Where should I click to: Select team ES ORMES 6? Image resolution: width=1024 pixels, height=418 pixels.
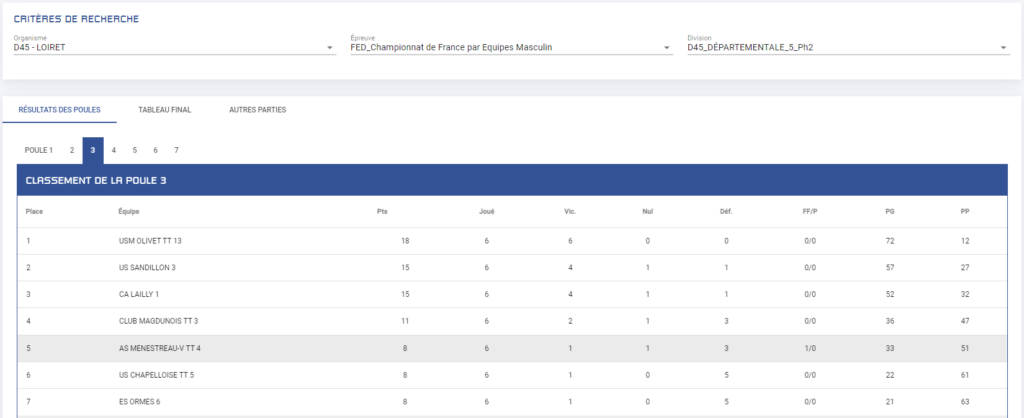tap(139, 402)
